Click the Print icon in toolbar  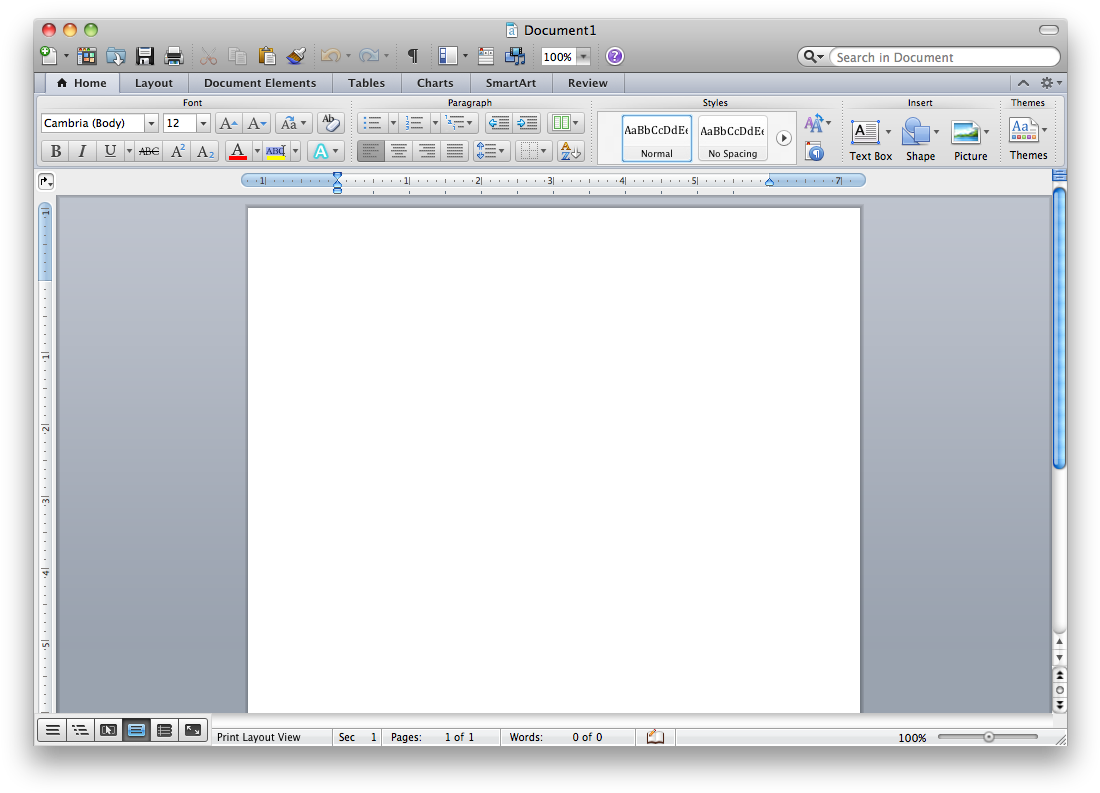pyautogui.click(x=174, y=57)
